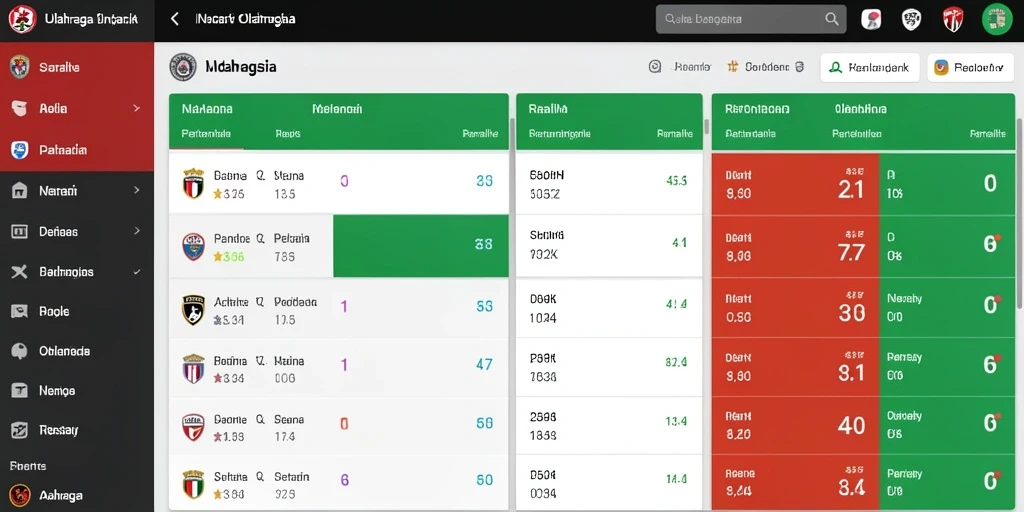The image size is (1024, 512).
Task: Click the Reclodiv button
Action: coord(970,67)
